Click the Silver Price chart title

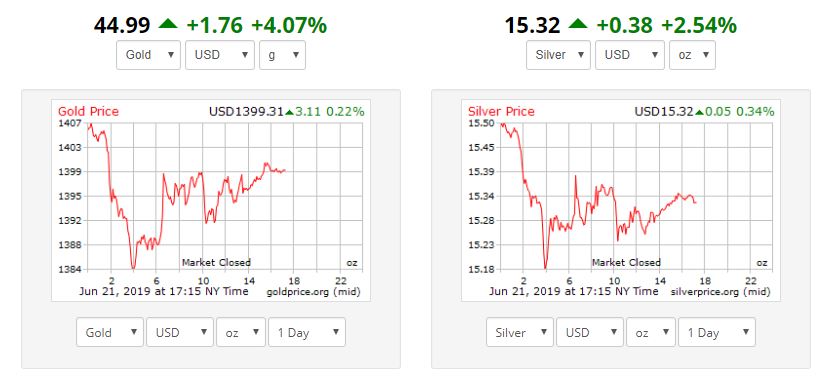coord(501,112)
